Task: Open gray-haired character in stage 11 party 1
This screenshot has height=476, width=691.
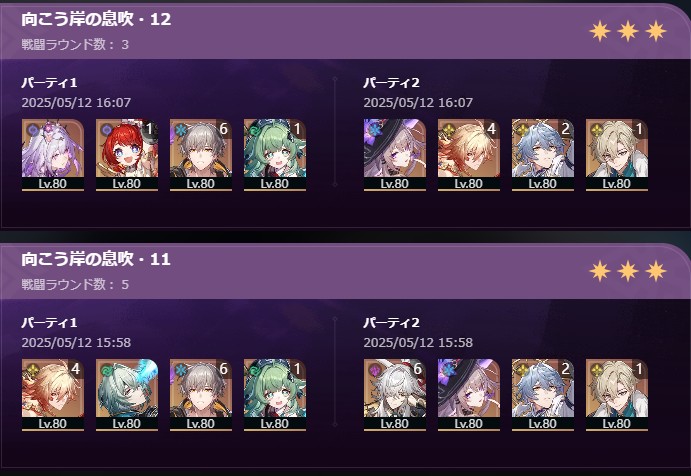Action: point(201,394)
